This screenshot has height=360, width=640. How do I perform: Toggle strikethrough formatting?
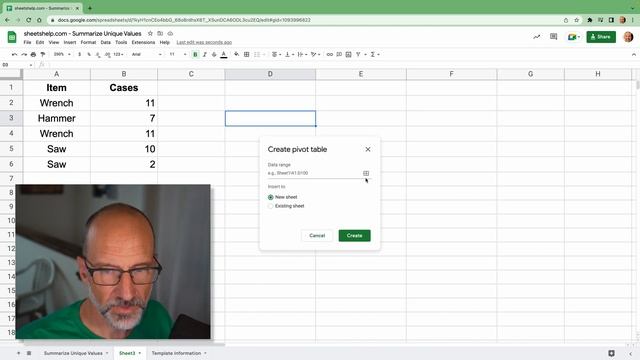click(x=214, y=54)
